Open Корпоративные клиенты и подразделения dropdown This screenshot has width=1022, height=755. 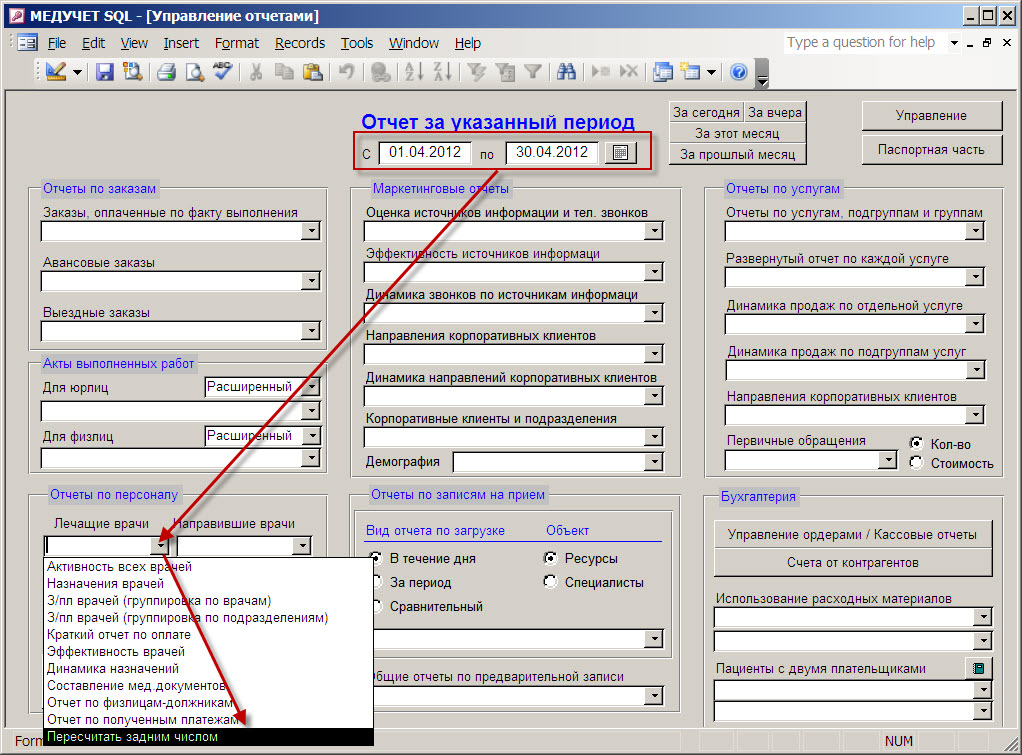click(x=654, y=437)
